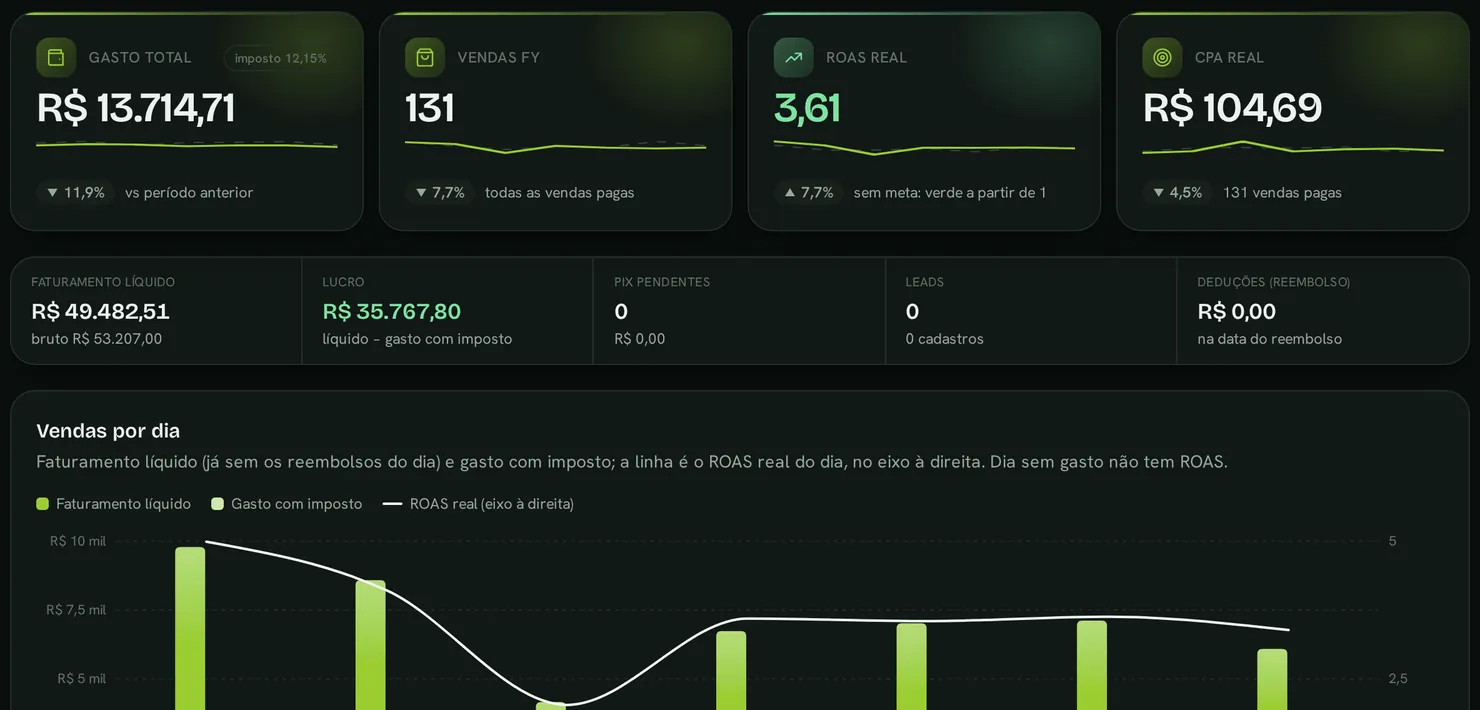Click the CPA REAL card title

coord(1230,58)
